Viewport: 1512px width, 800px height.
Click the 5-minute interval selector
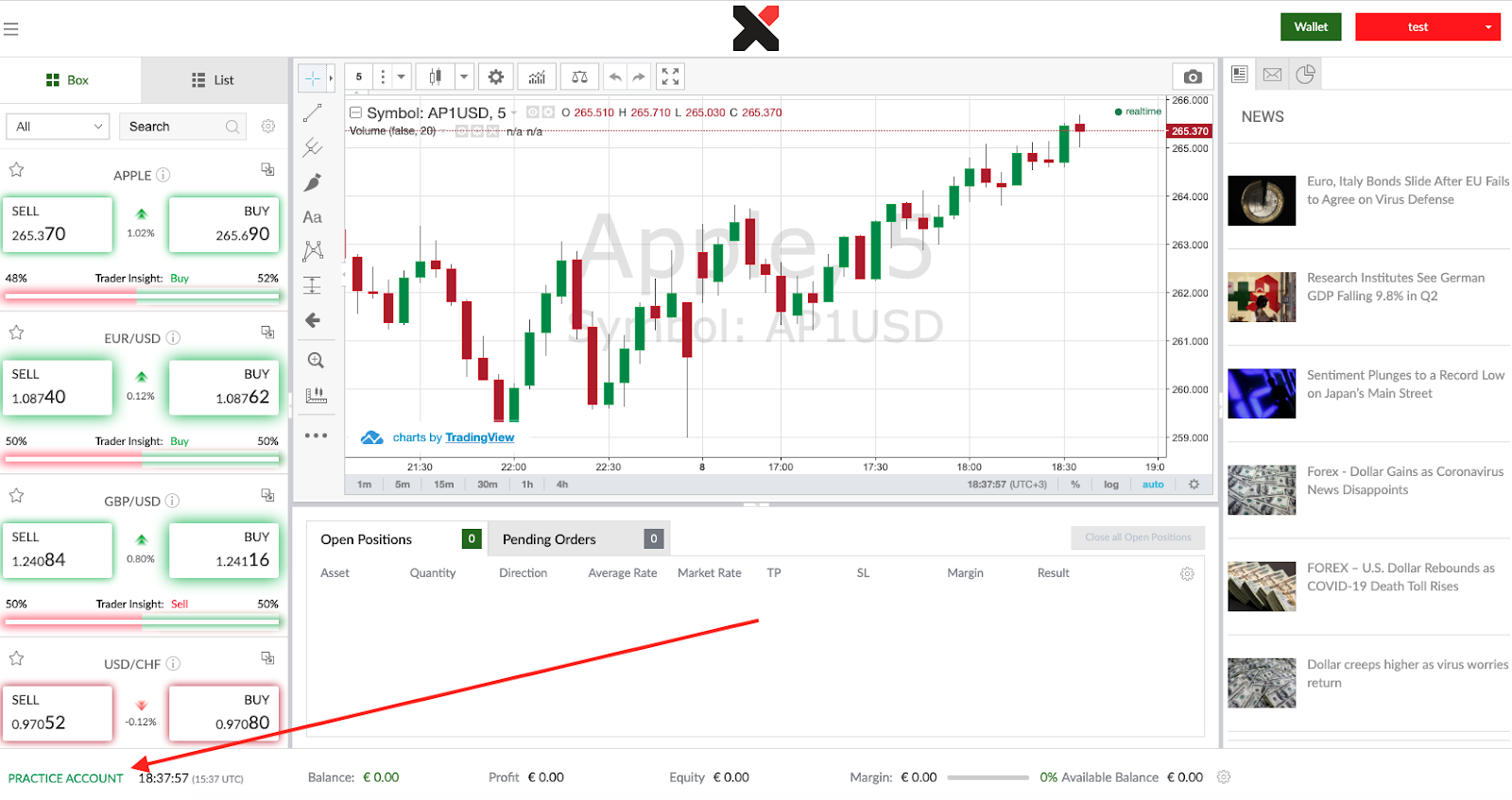click(359, 77)
